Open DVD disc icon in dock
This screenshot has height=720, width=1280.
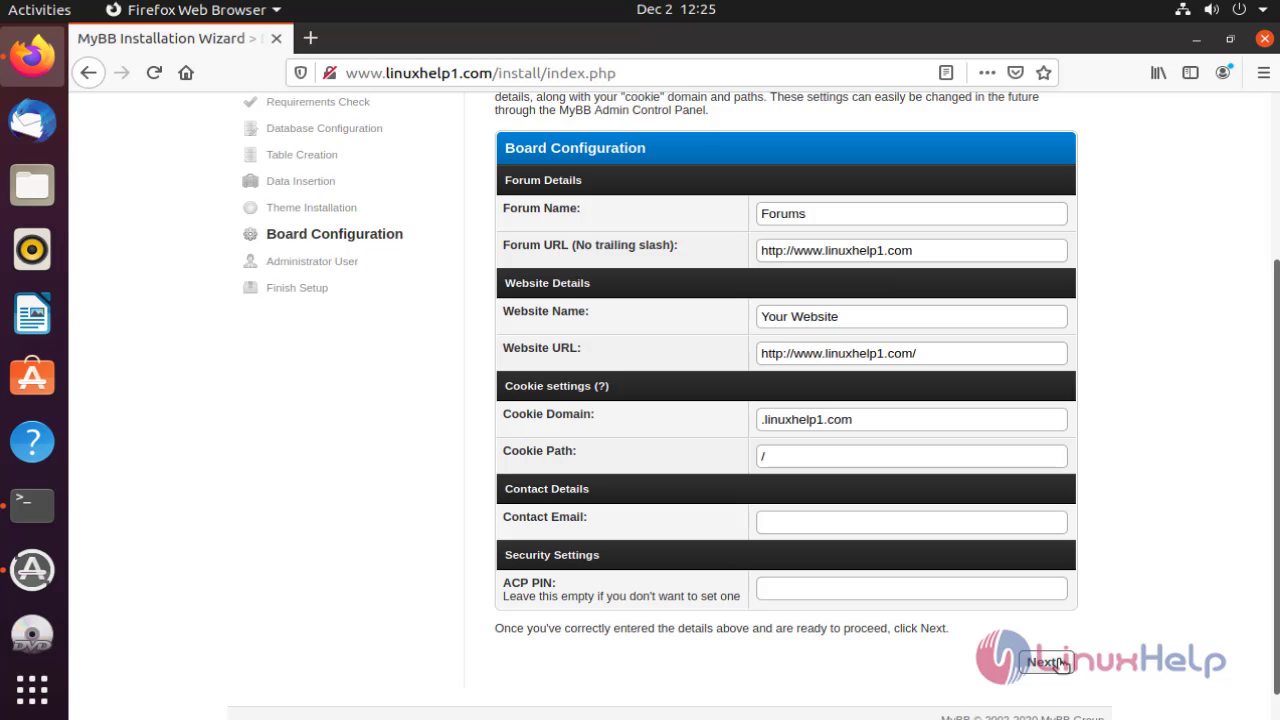pos(32,633)
